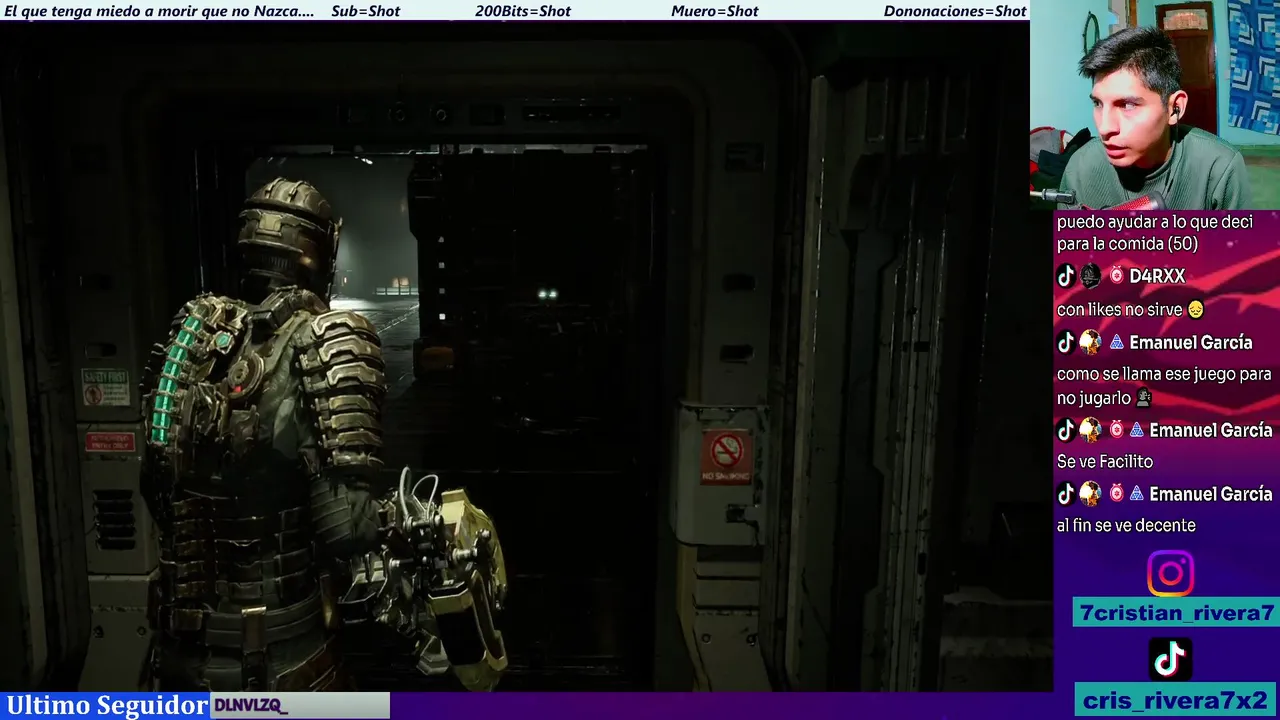
Task: Click the 'Ultimo Seguidor' label
Action: pos(106,705)
